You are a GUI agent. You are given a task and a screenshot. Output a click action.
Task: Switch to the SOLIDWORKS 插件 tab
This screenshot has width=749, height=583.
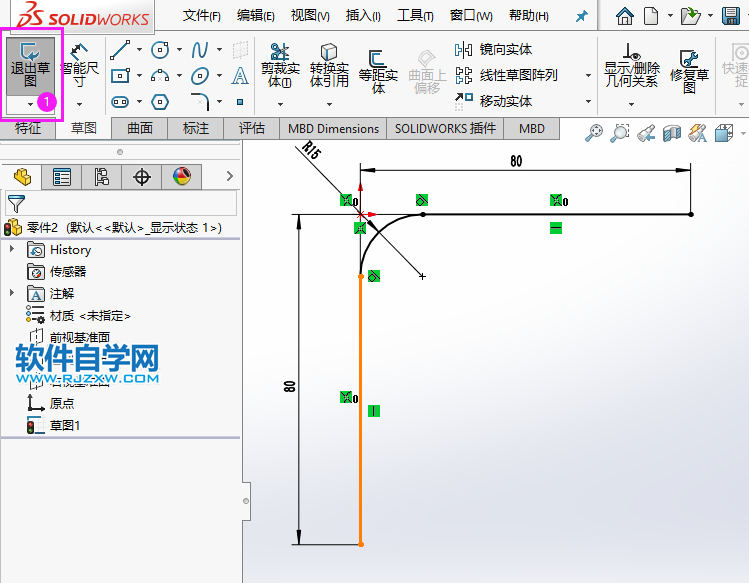point(445,128)
